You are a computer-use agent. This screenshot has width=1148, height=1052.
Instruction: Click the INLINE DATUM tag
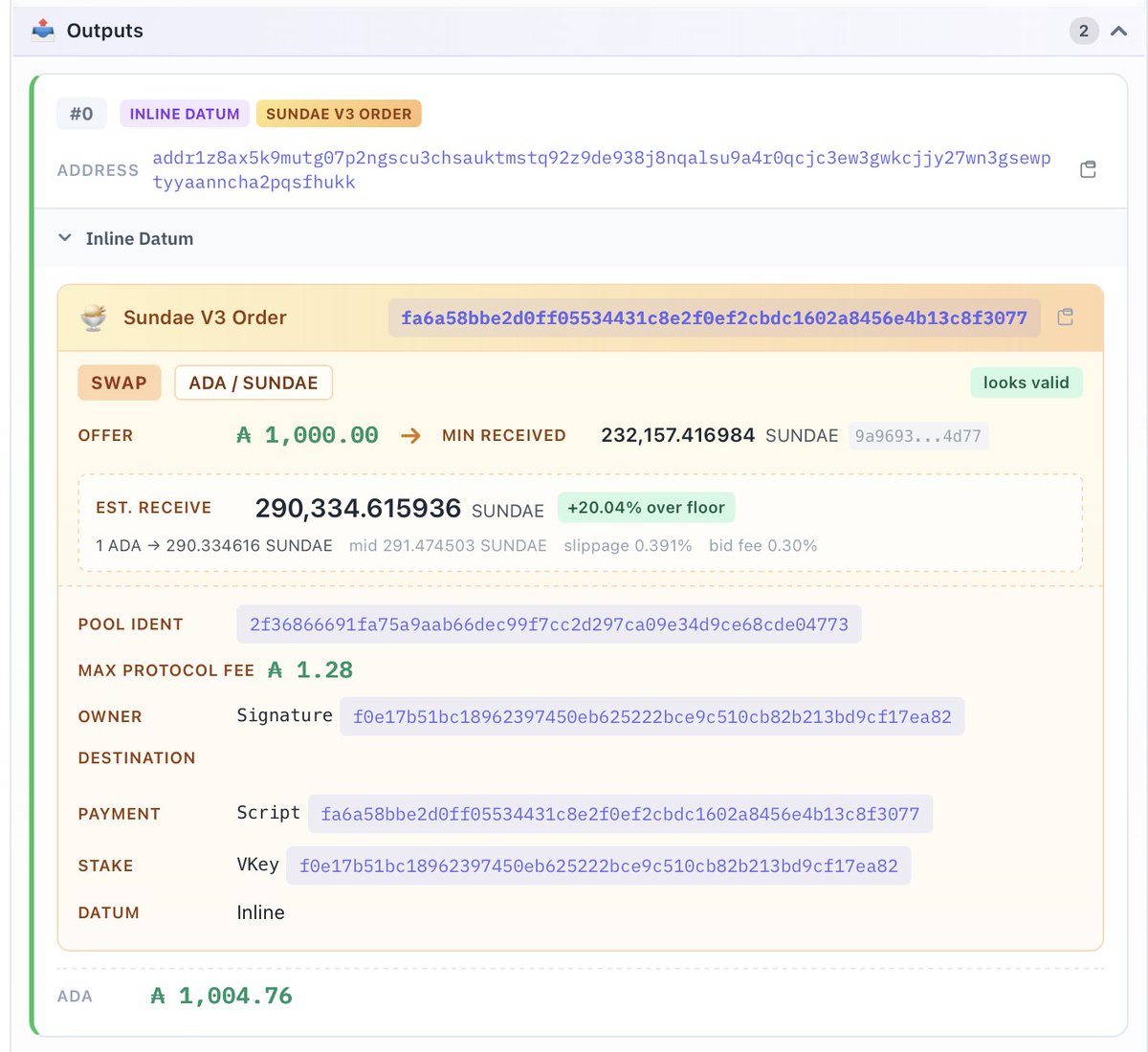pos(185,114)
